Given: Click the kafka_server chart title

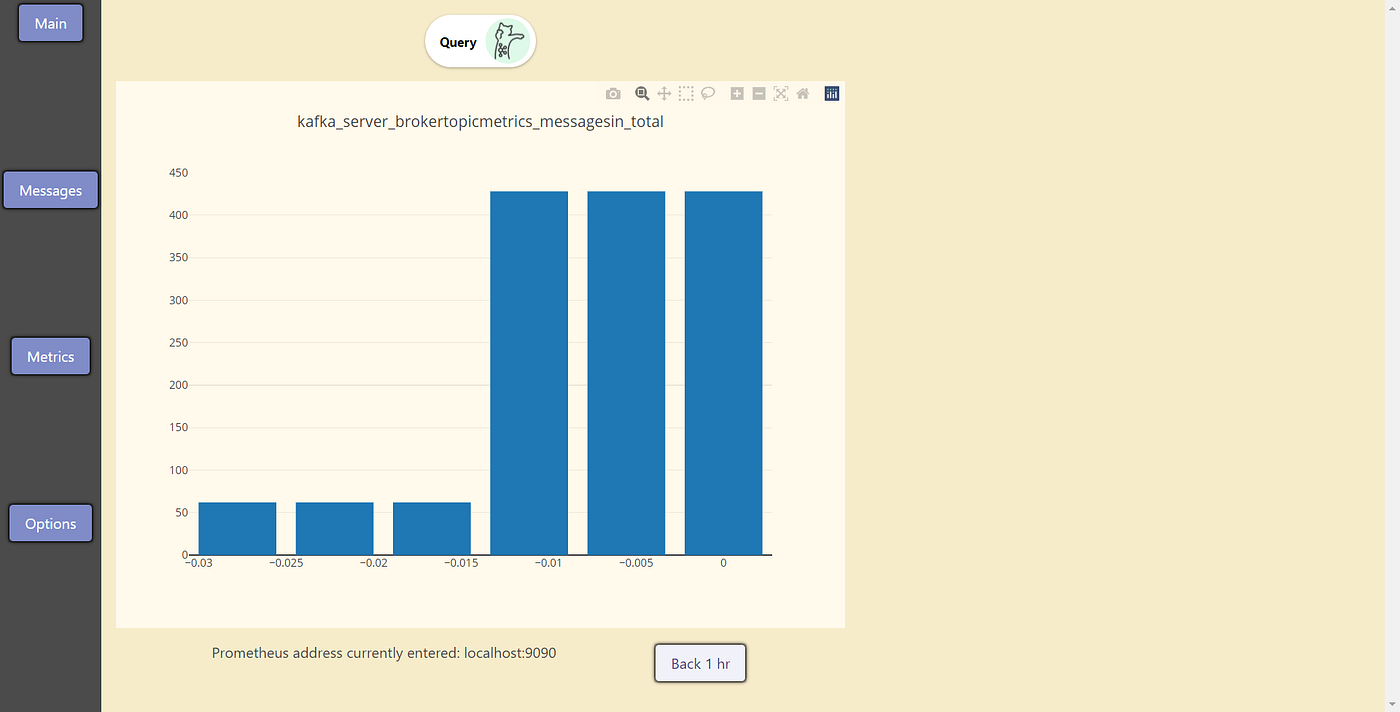Looking at the screenshot, I should (480, 121).
